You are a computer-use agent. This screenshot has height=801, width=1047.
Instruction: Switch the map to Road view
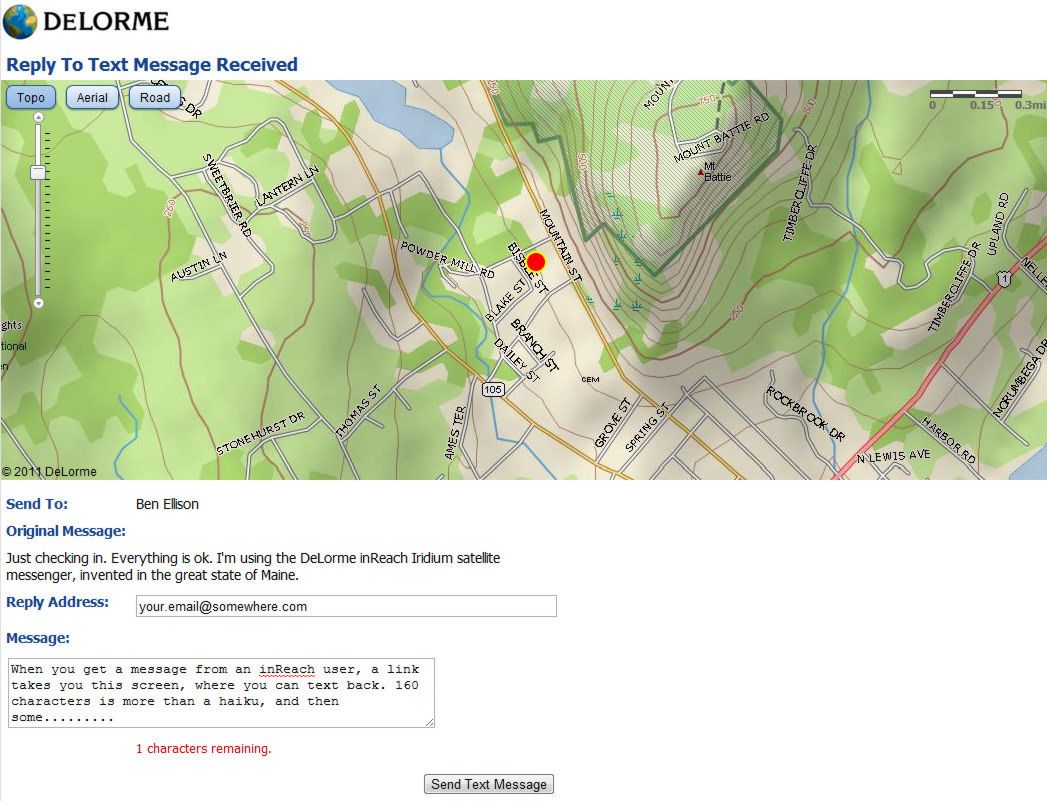click(155, 97)
